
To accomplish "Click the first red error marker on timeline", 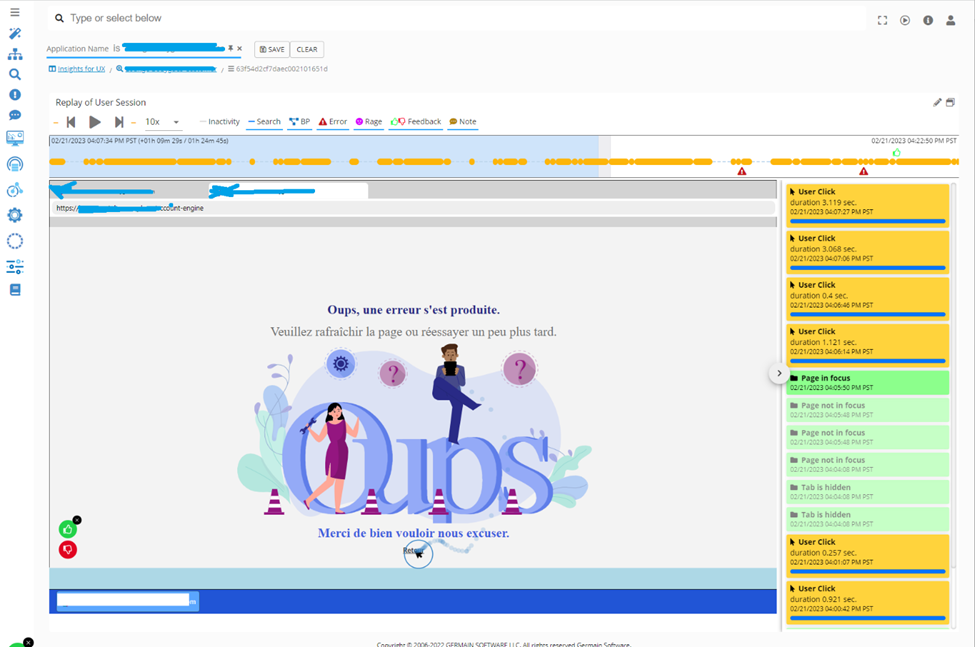I will coord(742,171).
